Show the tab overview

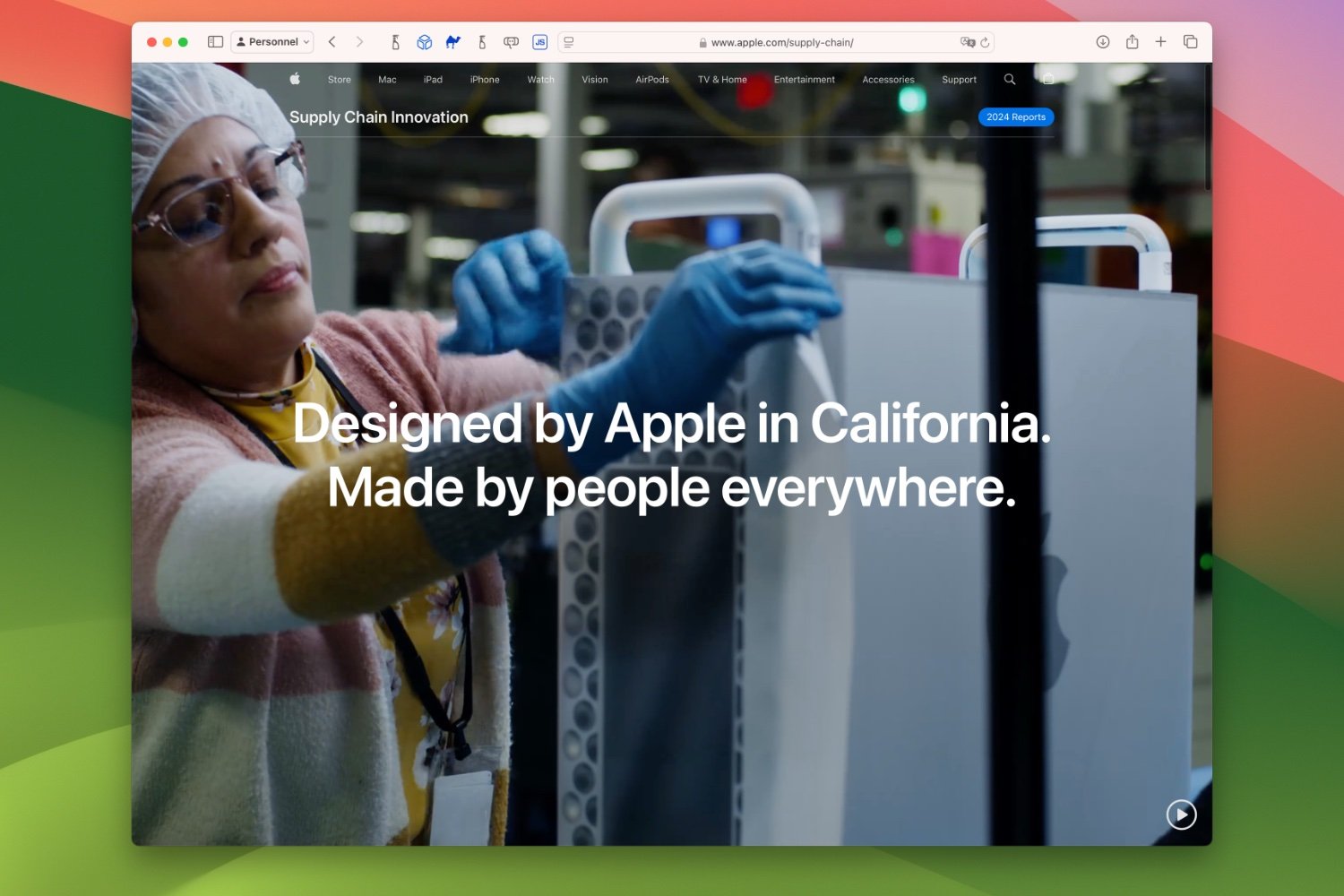tap(1190, 42)
